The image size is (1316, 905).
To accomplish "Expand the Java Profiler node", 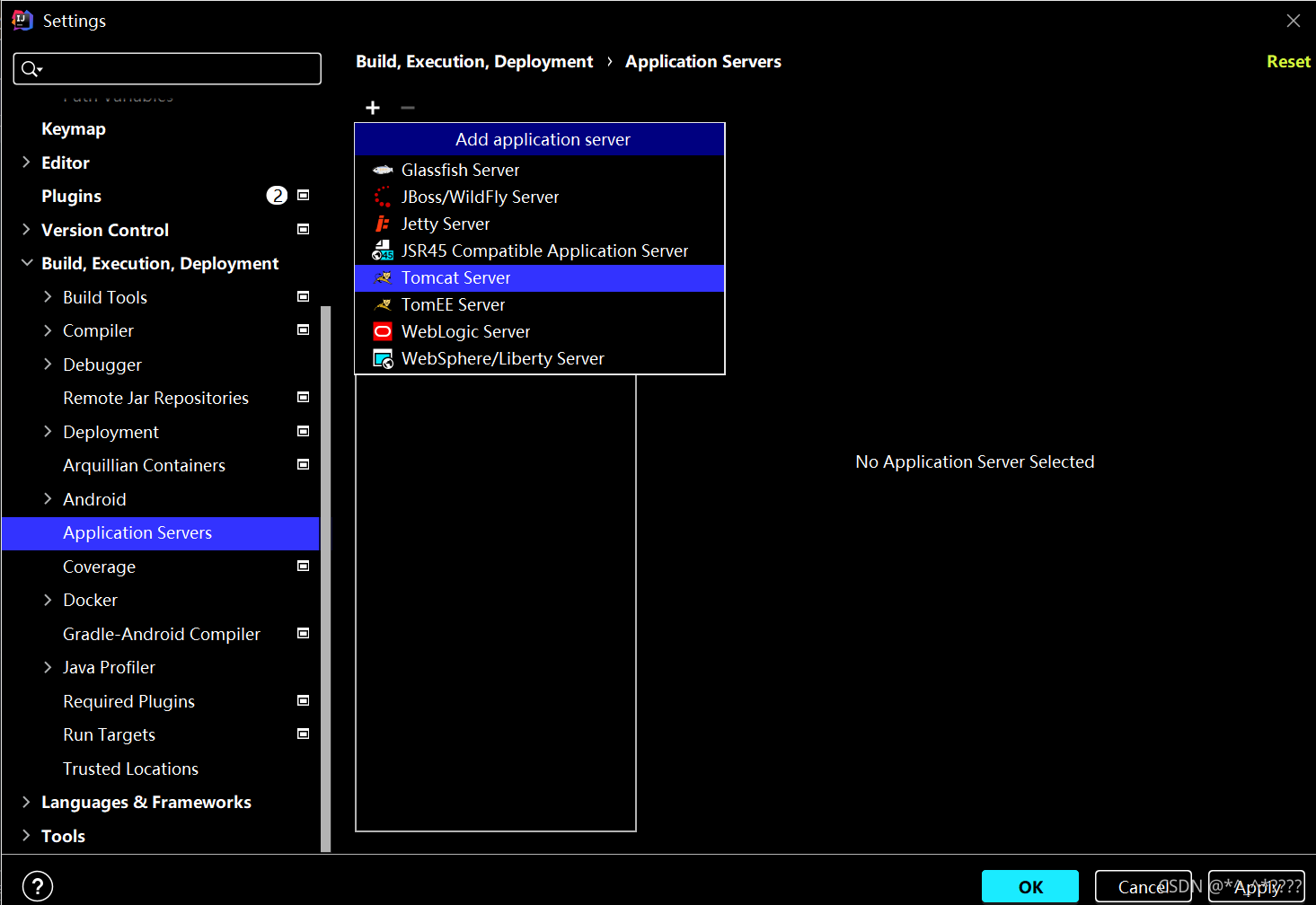I will 48,667.
